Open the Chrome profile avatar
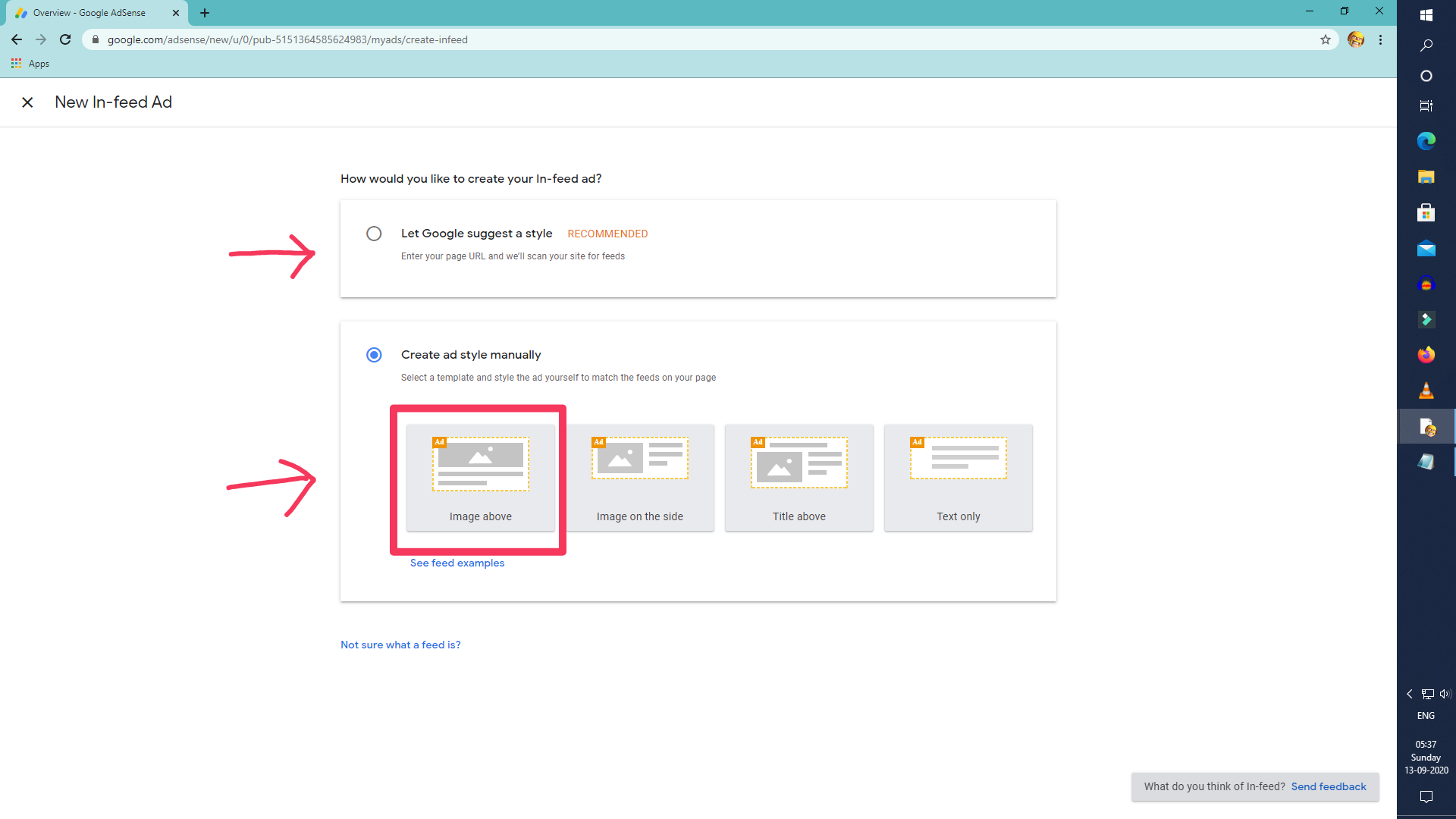 tap(1356, 39)
